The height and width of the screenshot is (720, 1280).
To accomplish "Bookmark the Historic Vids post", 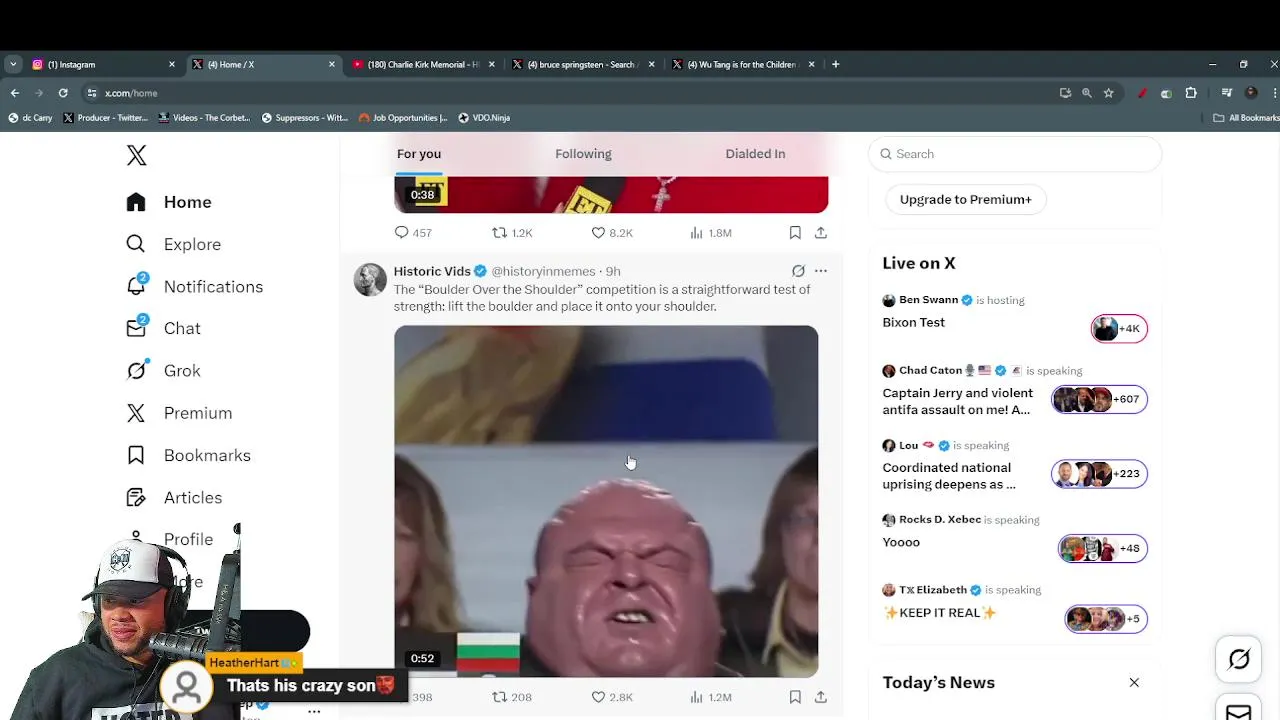I will click(795, 697).
